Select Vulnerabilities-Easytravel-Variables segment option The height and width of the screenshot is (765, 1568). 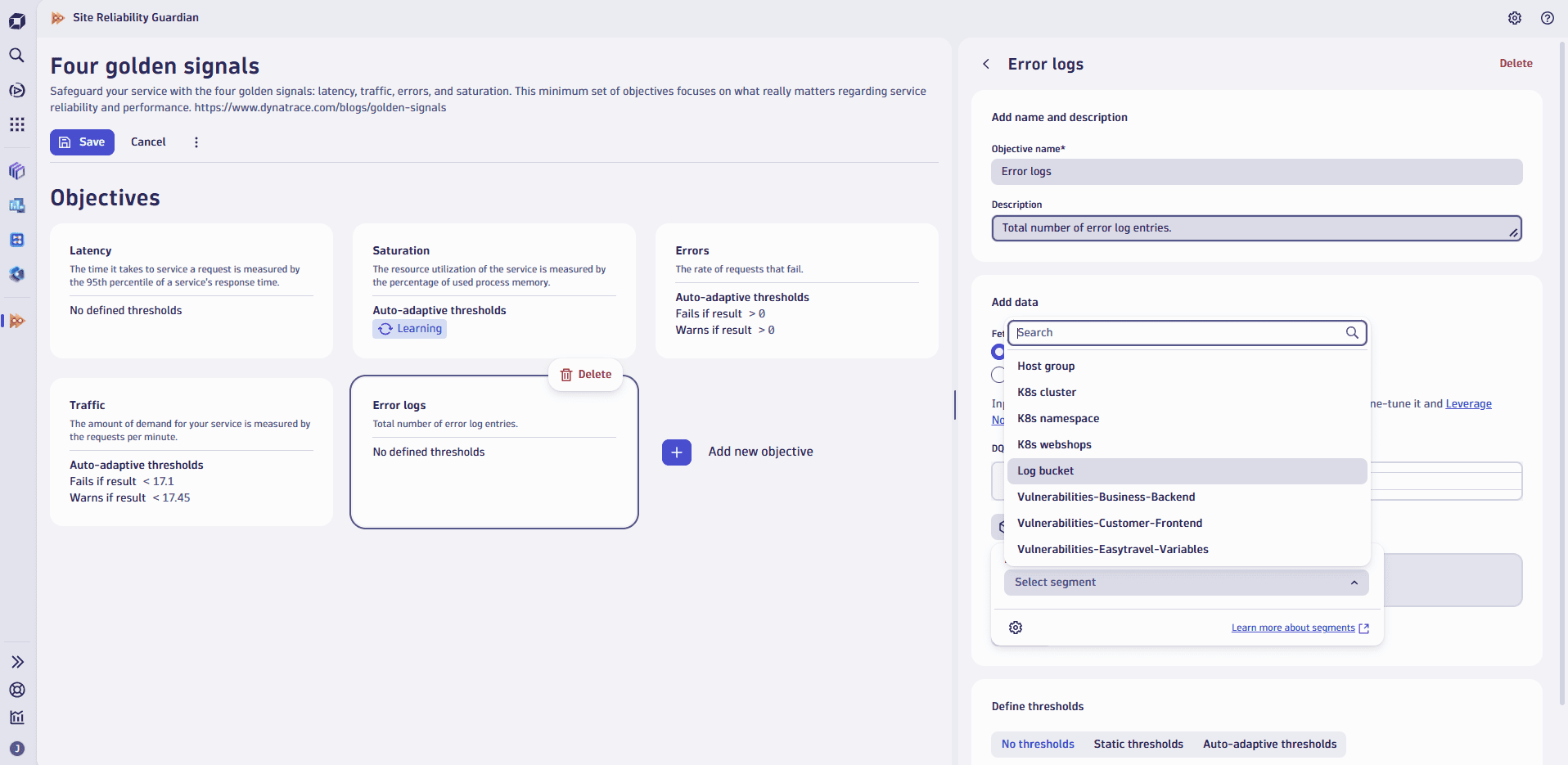(1187, 550)
